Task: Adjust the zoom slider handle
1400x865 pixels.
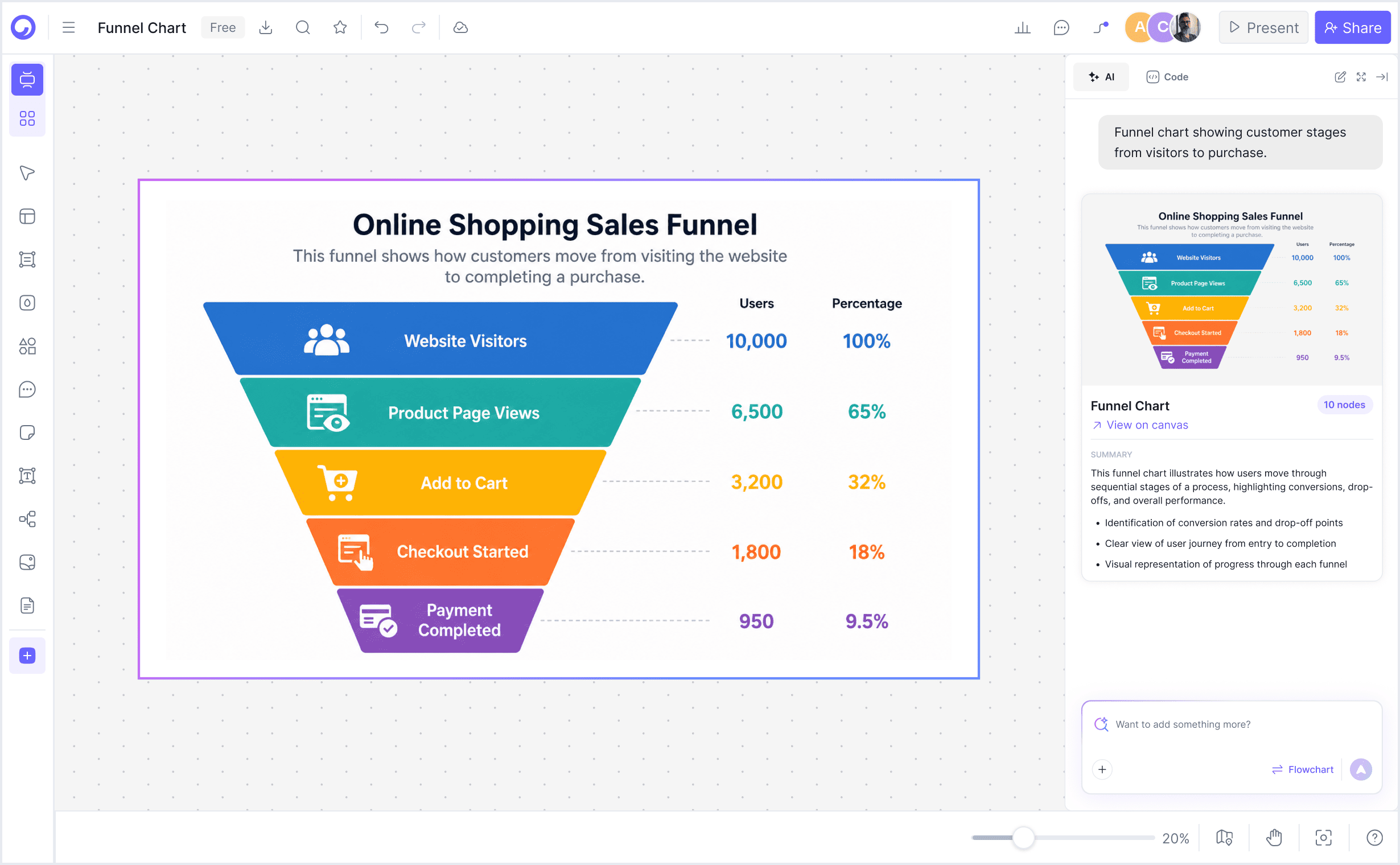Action: pos(1024,838)
